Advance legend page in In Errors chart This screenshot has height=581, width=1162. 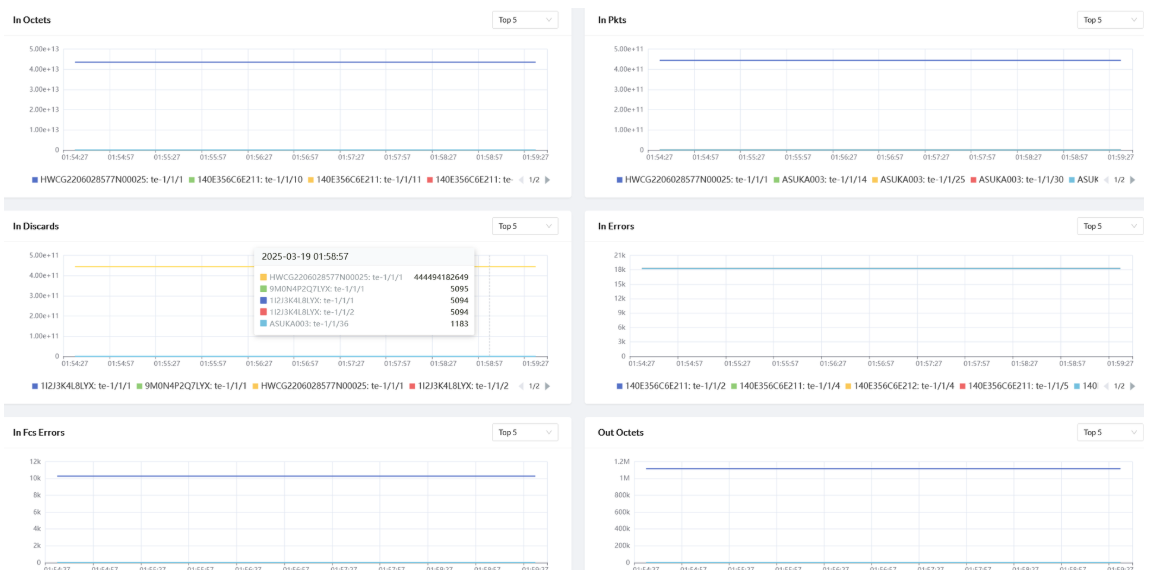(1132, 386)
